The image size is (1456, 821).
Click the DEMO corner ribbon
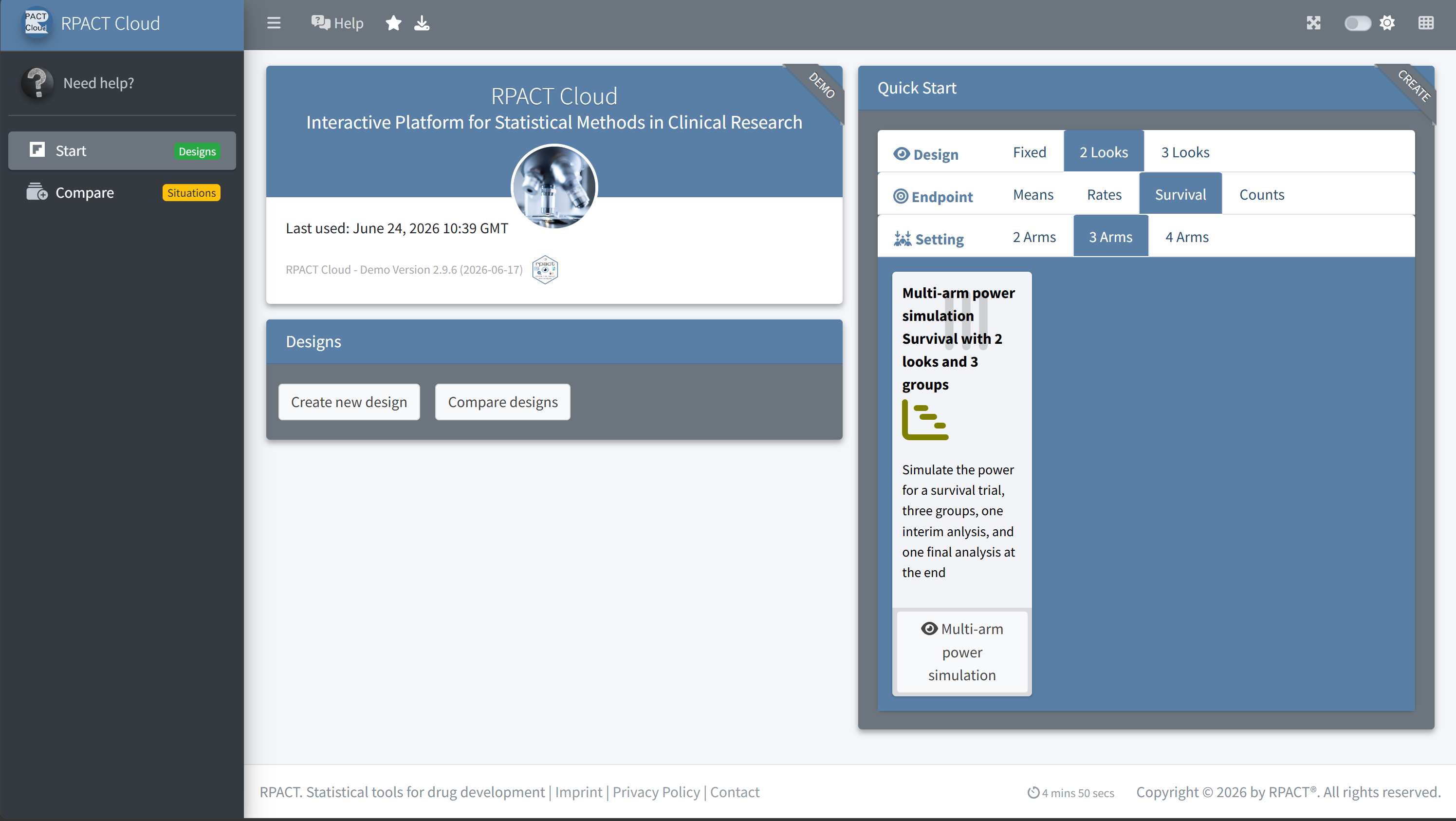[821, 86]
